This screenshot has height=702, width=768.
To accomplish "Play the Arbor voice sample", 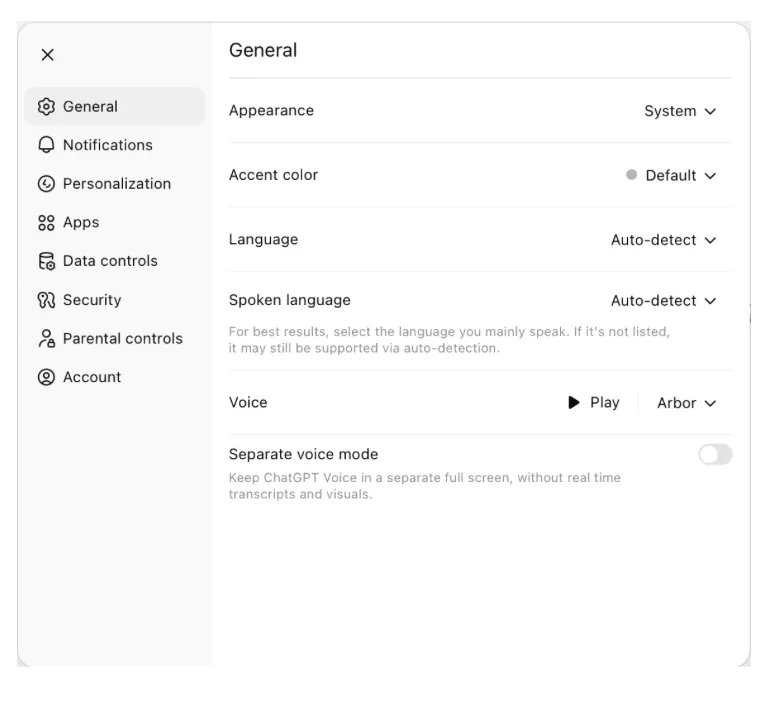I will tap(594, 403).
